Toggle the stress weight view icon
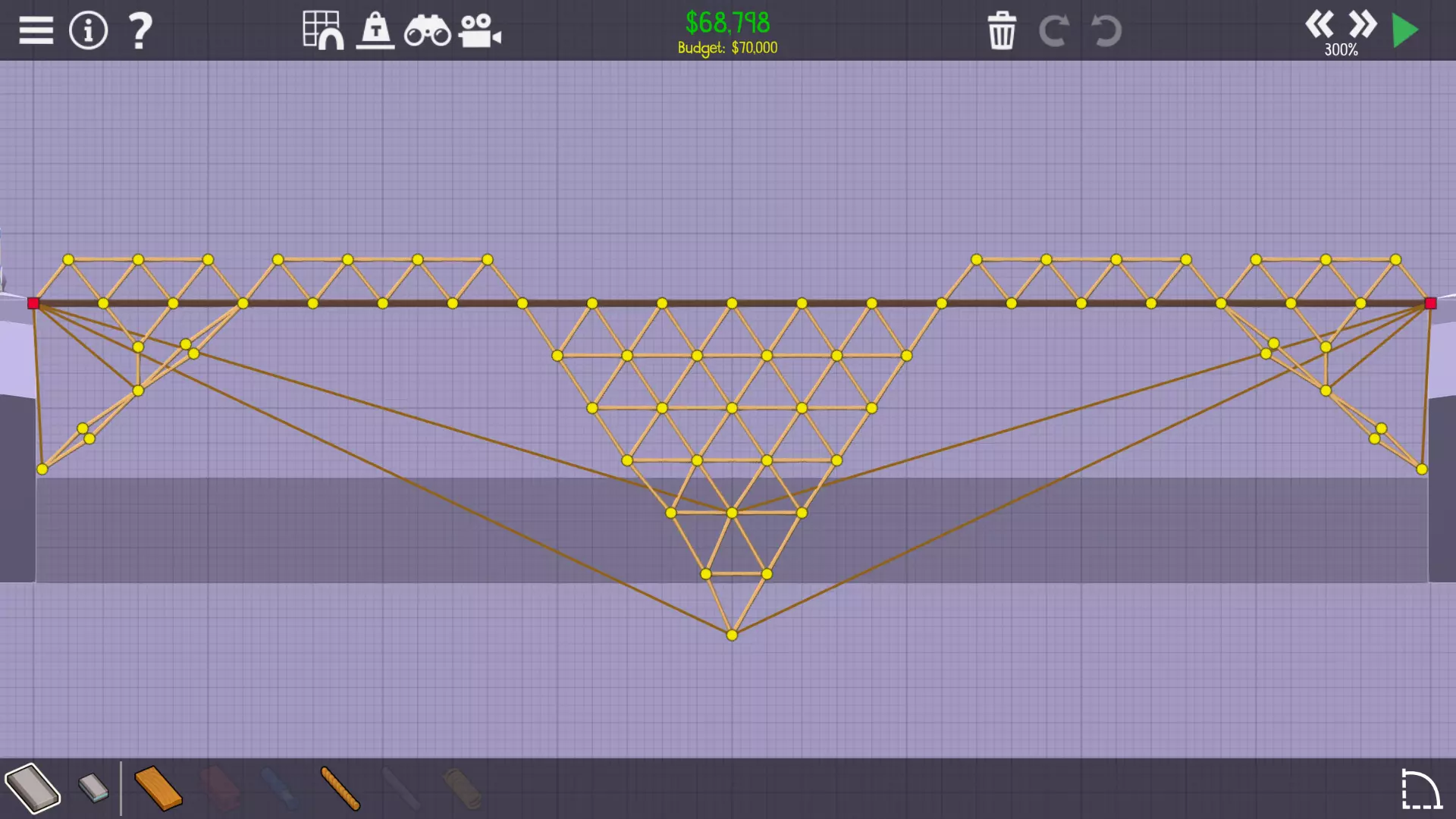The height and width of the screenshot is (819, 1456). pos(375,31)
